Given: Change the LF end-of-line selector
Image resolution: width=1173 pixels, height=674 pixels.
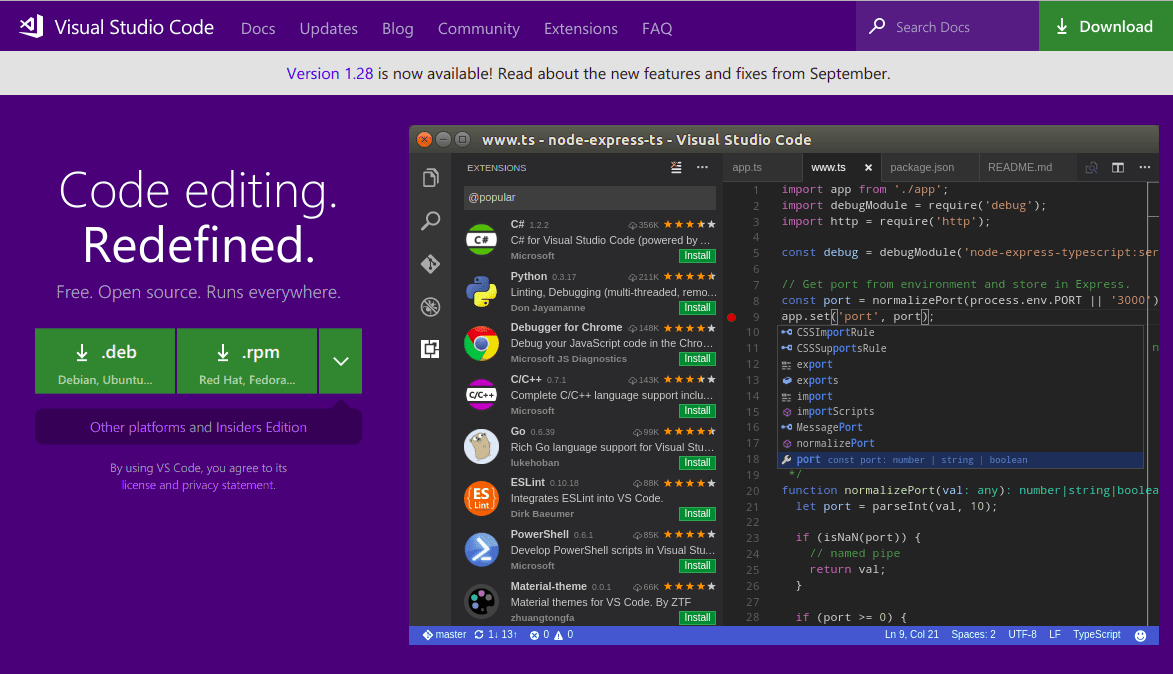Looking at the screenshot, I should pos(1055,634).
